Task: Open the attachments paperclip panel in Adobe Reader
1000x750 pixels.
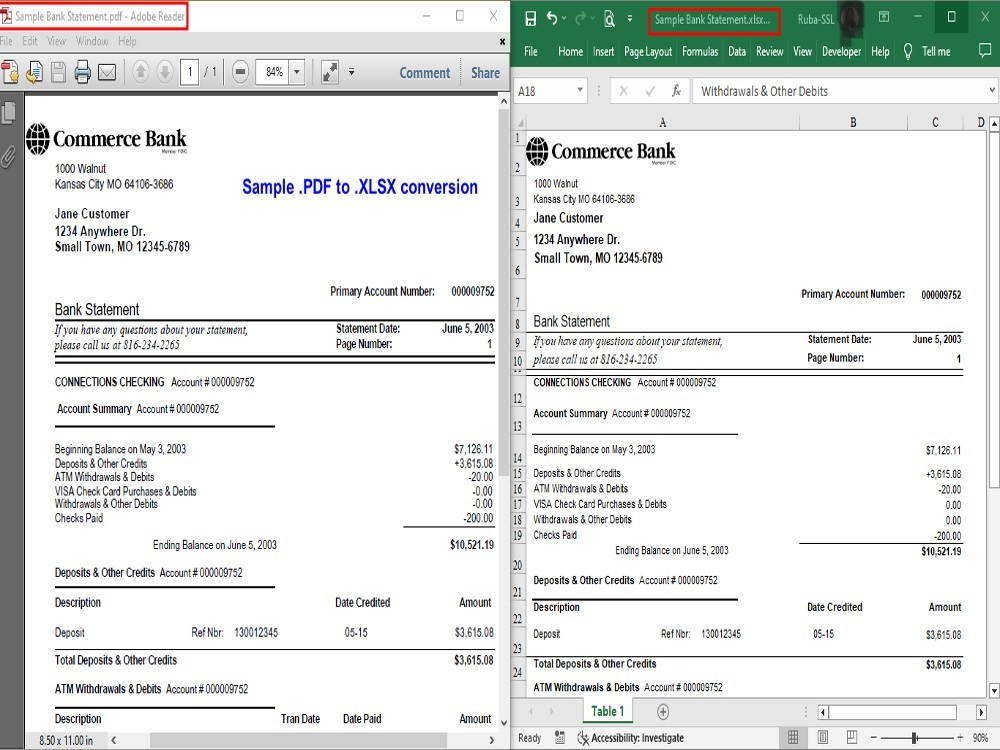Action: (x=8, y=156)
